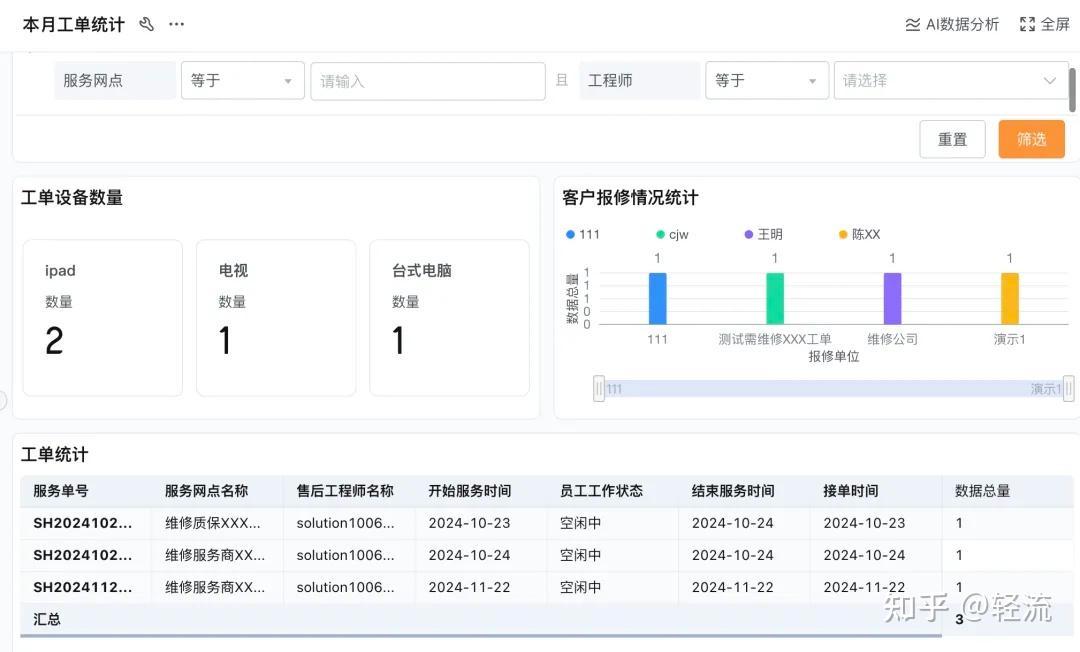Viewport: 1080px width, 652px height.
Task: Open the 工程师 请选择 dropdown
Action: (x=951, y=81)
